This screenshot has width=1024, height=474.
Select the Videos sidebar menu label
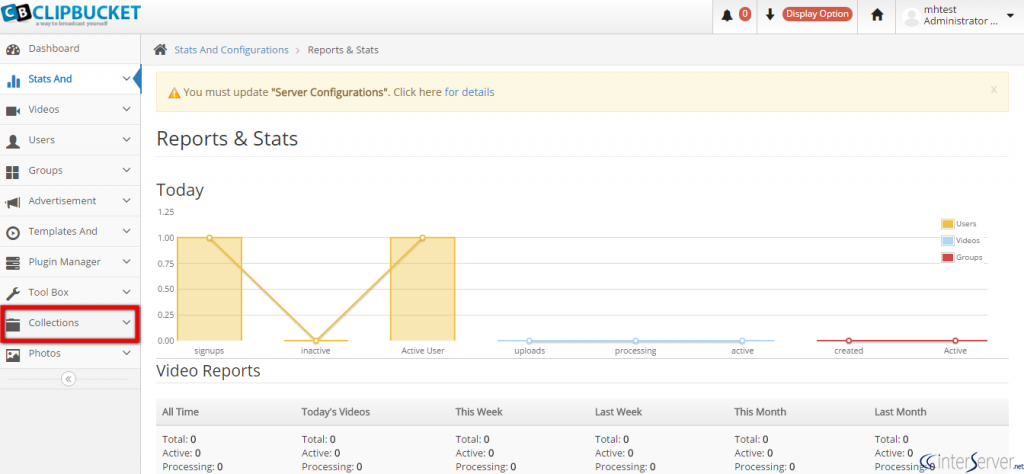point(44,110)
